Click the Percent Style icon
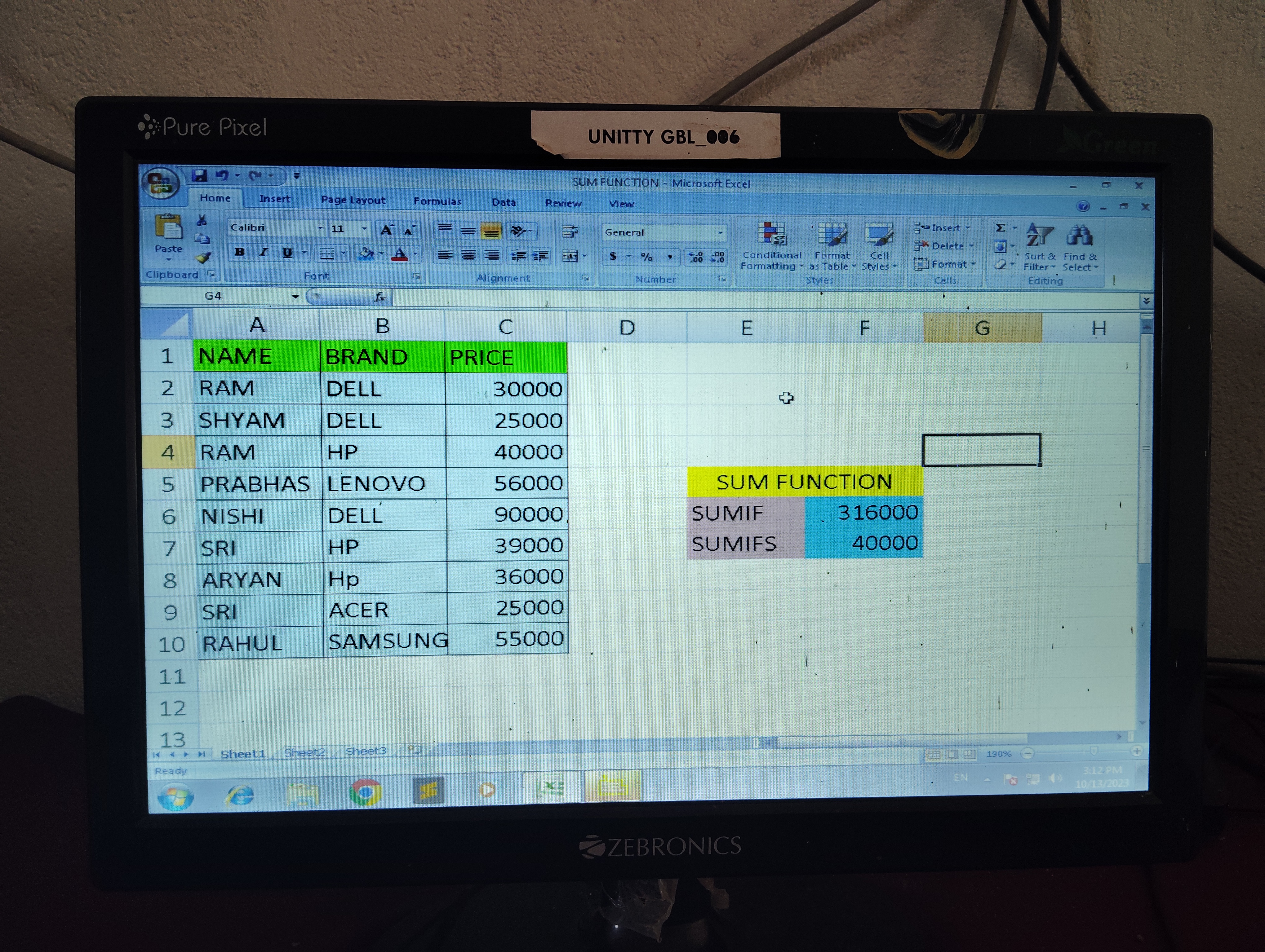Viewport: 1265px width, 952px height. 646,257
